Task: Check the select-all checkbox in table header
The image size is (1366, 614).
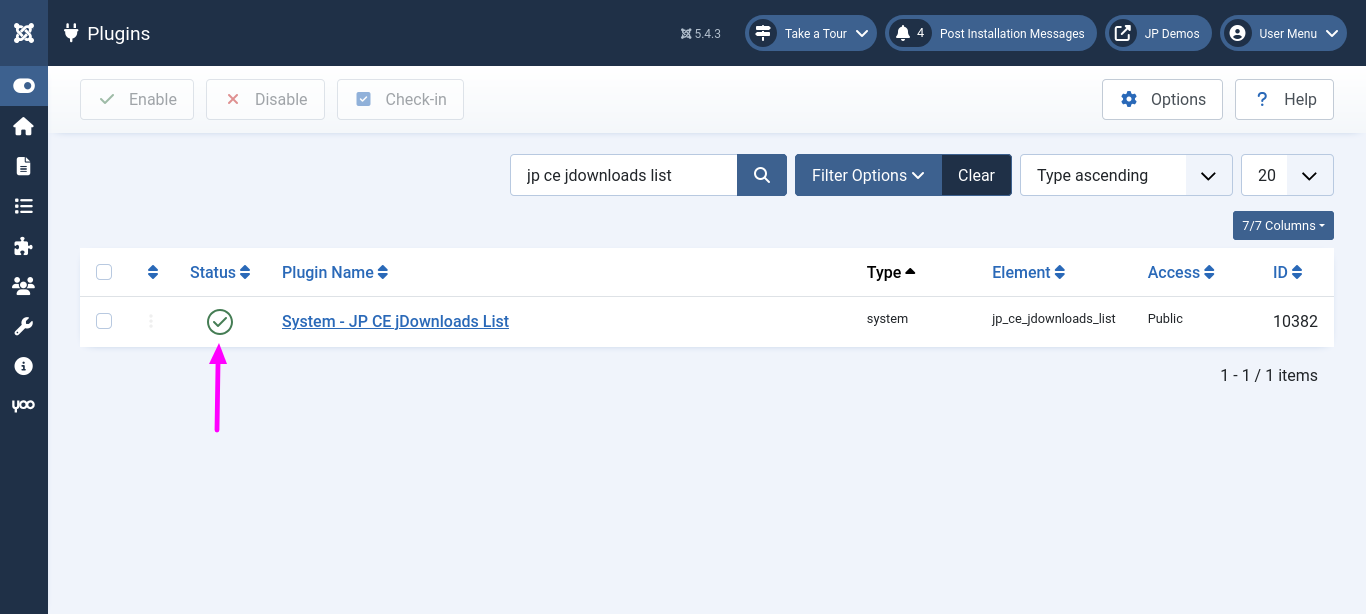Action: click(x=104, y=272)
